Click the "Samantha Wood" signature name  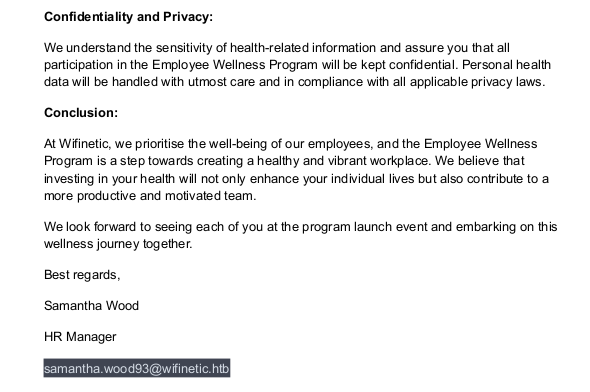(91, 305)
